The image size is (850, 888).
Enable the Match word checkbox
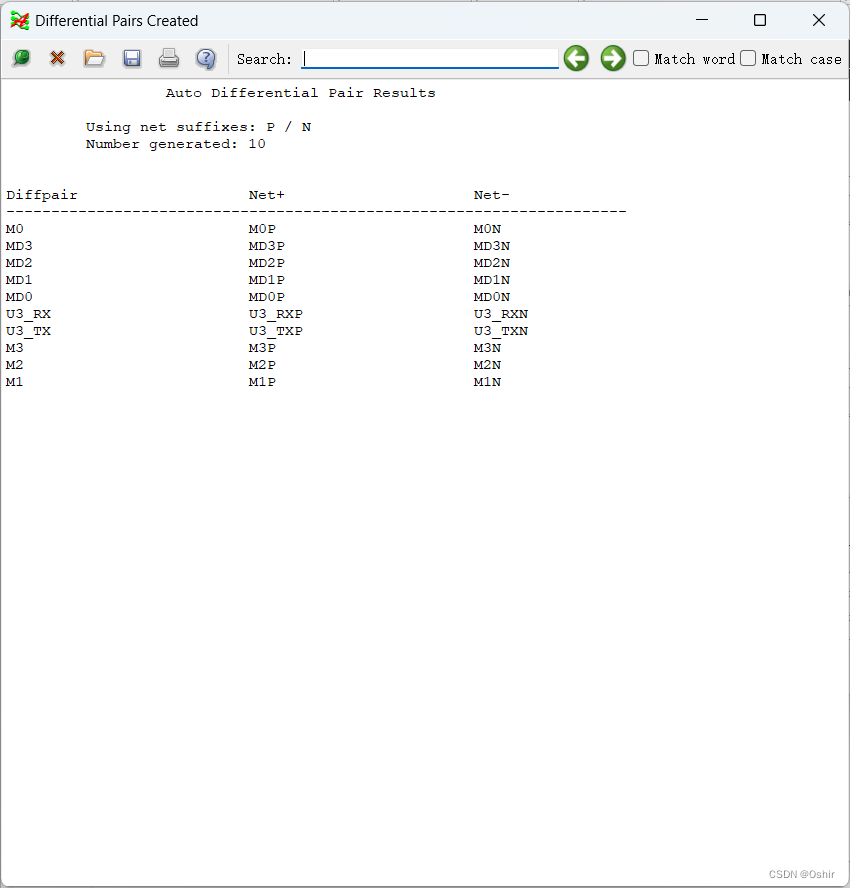click(642, 59)
